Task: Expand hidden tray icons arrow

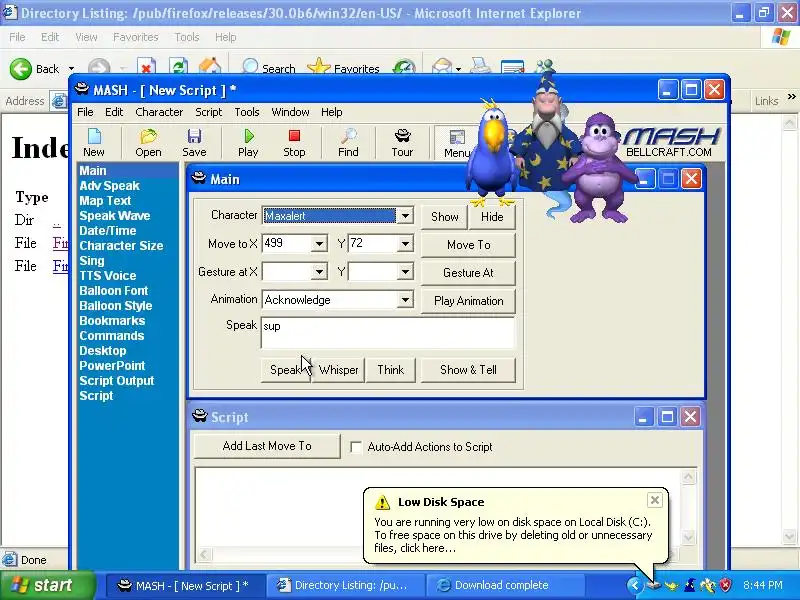Action: click(x=634, y=585)
